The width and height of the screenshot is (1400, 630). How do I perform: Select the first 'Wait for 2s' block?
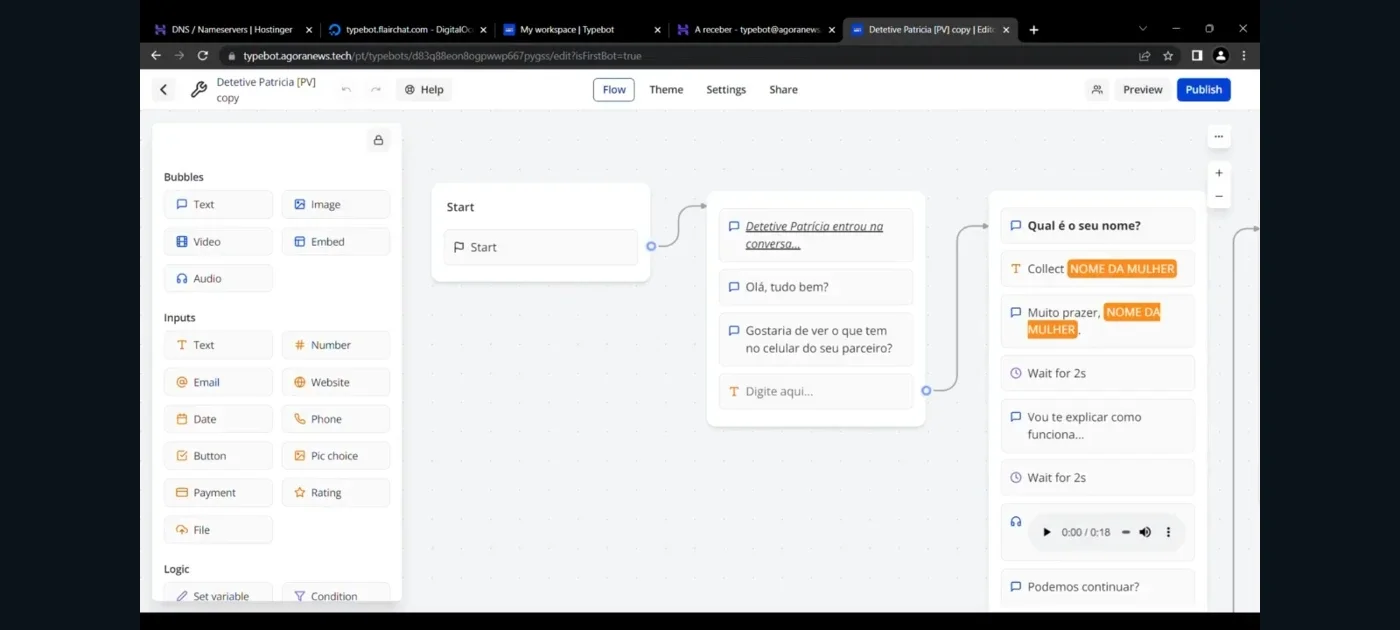tap(1098, 373)
